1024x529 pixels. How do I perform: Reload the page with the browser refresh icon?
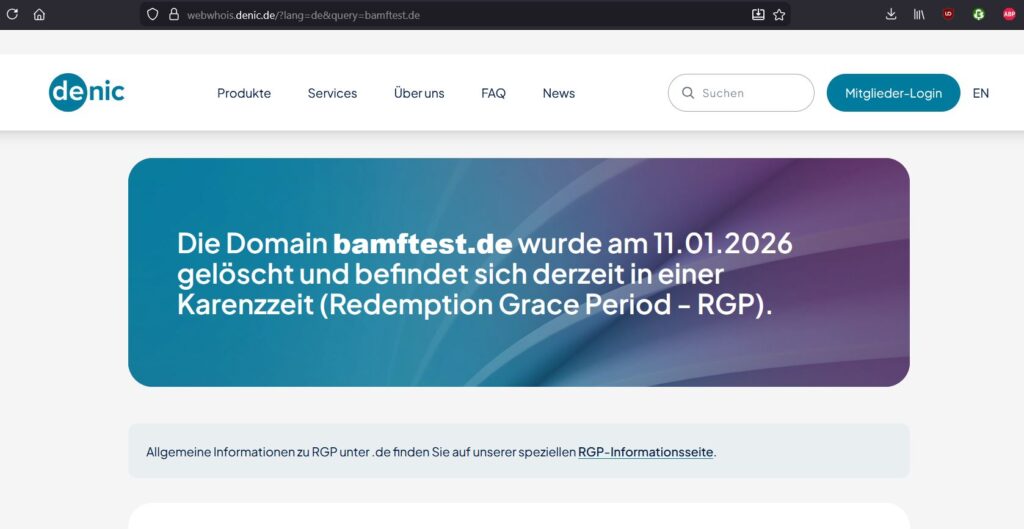point(12,14)
